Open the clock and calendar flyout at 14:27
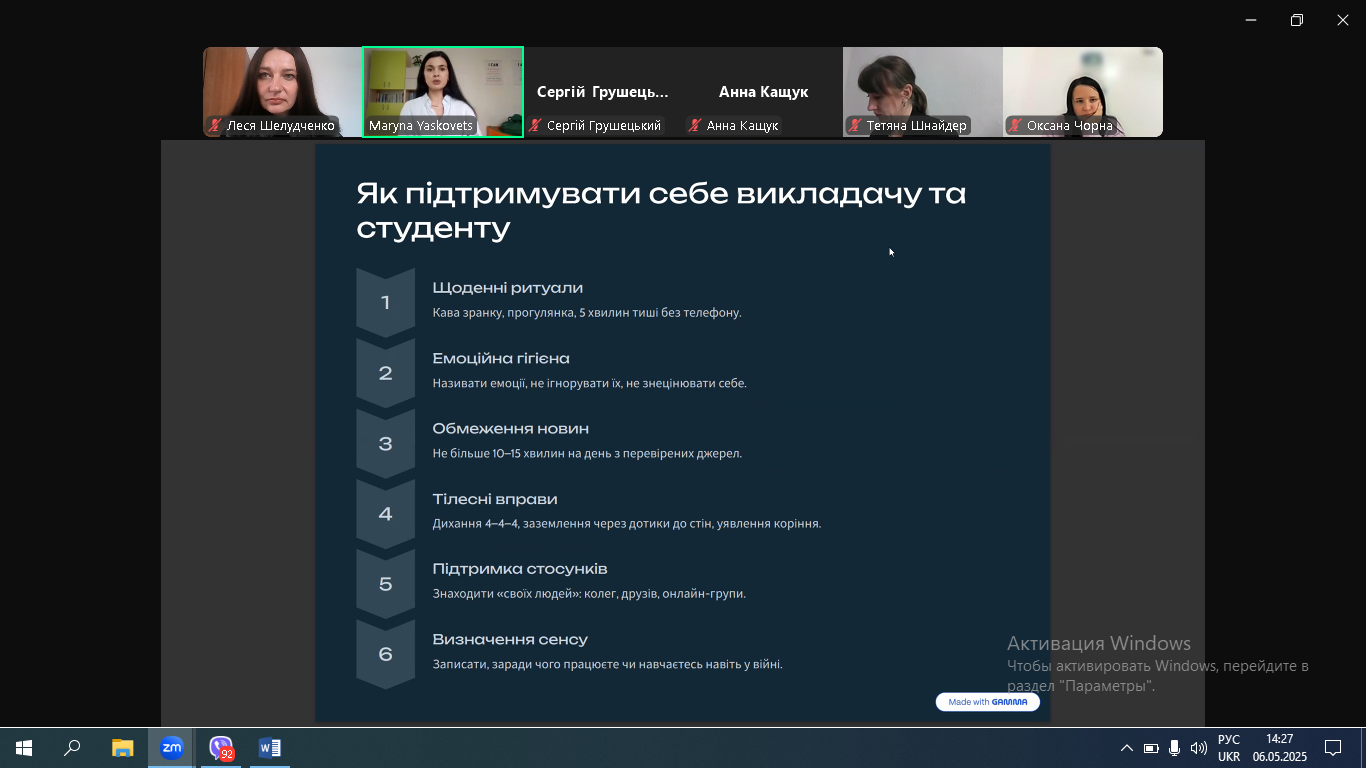Viewport: 1366px width, 768px height. coord(1279,748)
